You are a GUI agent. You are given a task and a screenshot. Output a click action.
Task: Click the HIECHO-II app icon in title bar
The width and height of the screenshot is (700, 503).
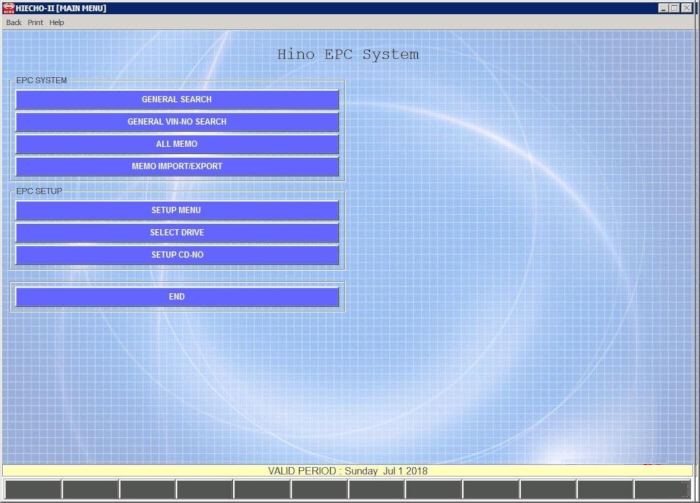[x=8, y=8]
